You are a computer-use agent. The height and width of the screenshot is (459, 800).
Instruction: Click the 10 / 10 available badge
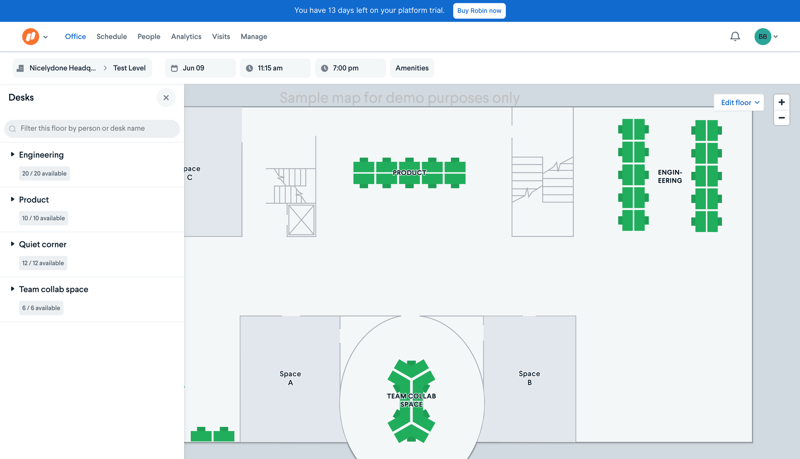pos(43,218)
